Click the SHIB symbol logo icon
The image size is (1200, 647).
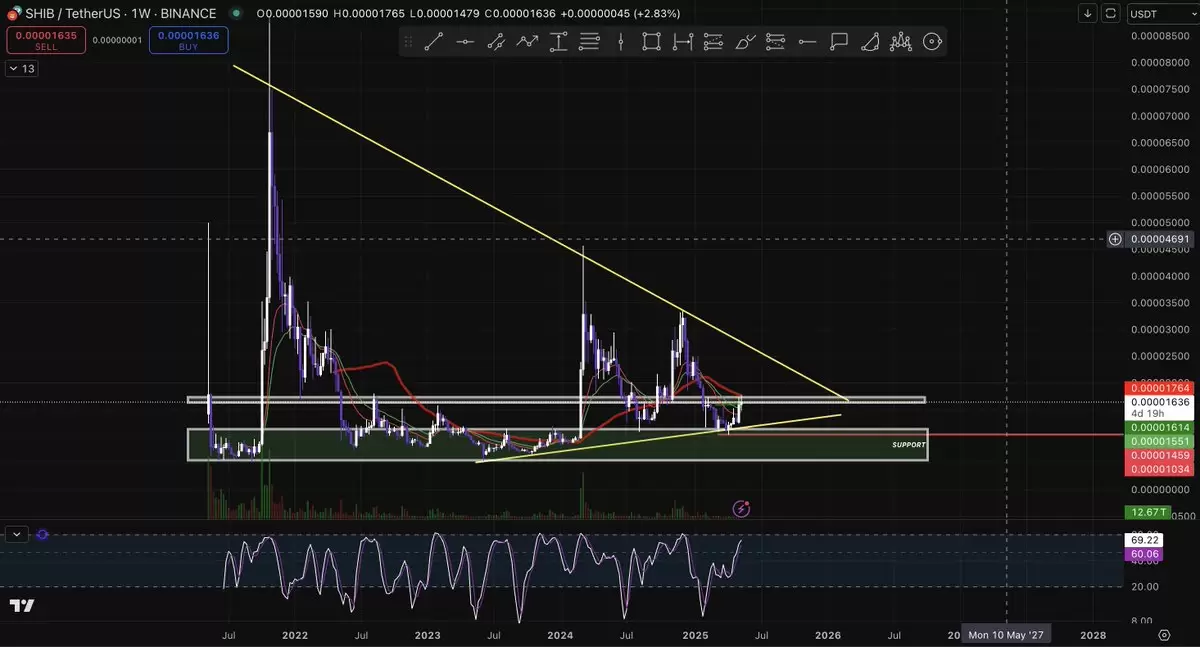[12, 13]
